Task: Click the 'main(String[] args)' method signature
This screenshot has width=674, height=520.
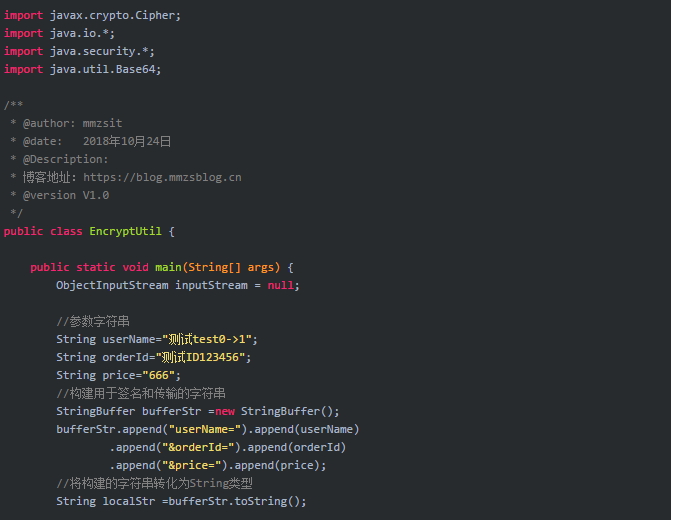Action: [x=218, y=268]
